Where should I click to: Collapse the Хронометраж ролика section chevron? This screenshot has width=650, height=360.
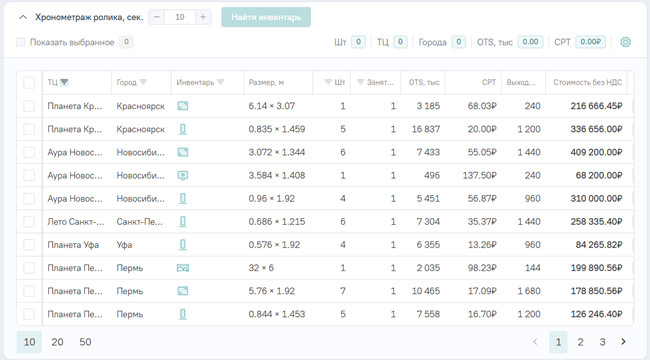tap(23, 17)
